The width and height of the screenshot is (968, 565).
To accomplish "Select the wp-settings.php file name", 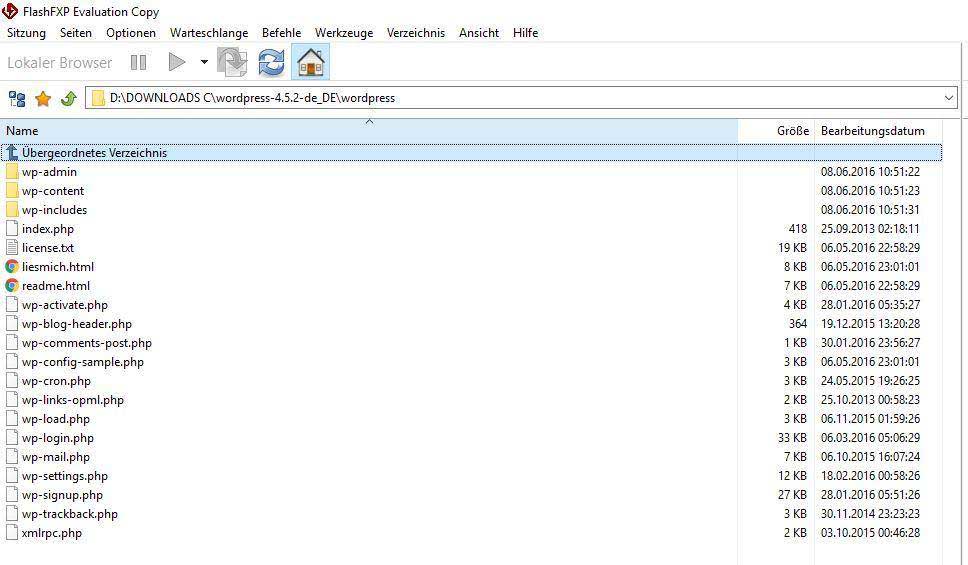I will [65, 476].
